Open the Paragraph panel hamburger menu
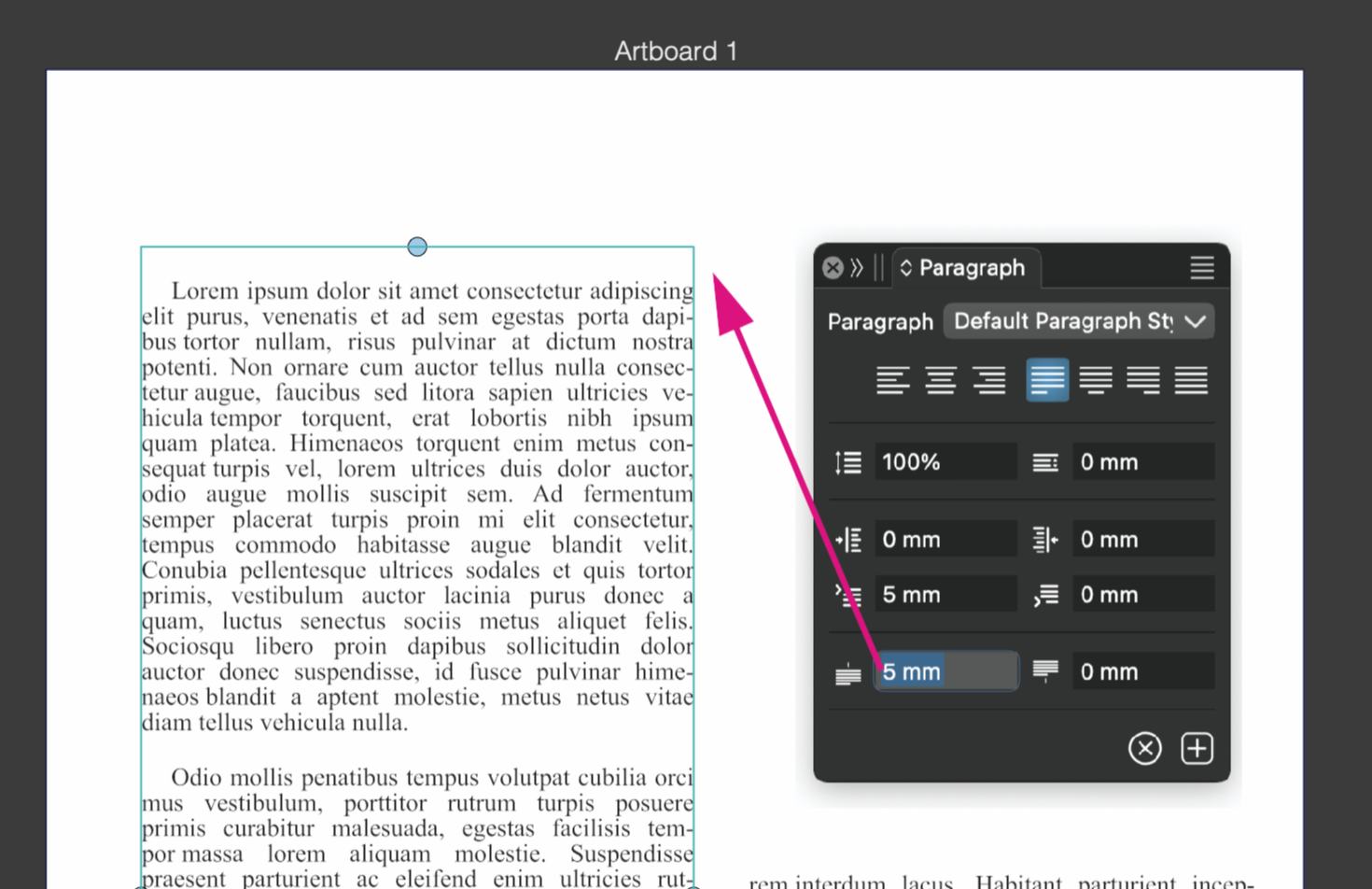This screenshot has width=1372, height=889. point(1201,268)
